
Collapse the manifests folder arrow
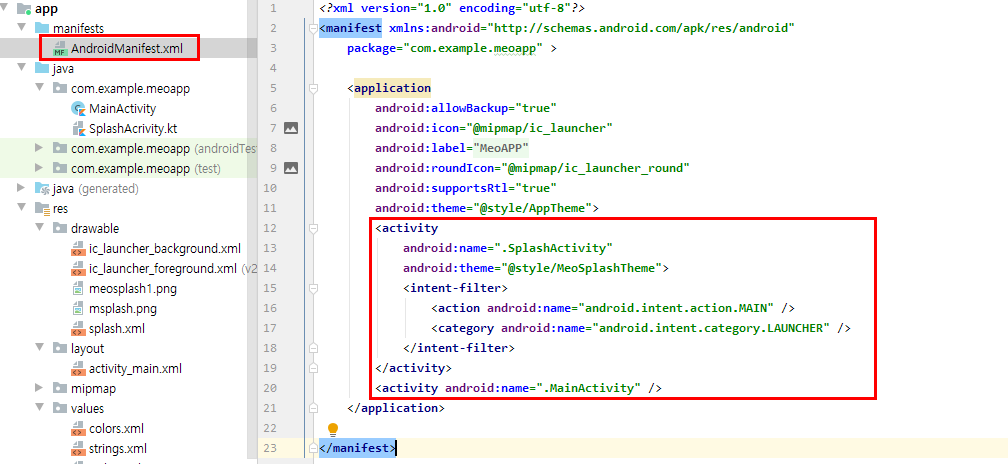tap(21, 28)
